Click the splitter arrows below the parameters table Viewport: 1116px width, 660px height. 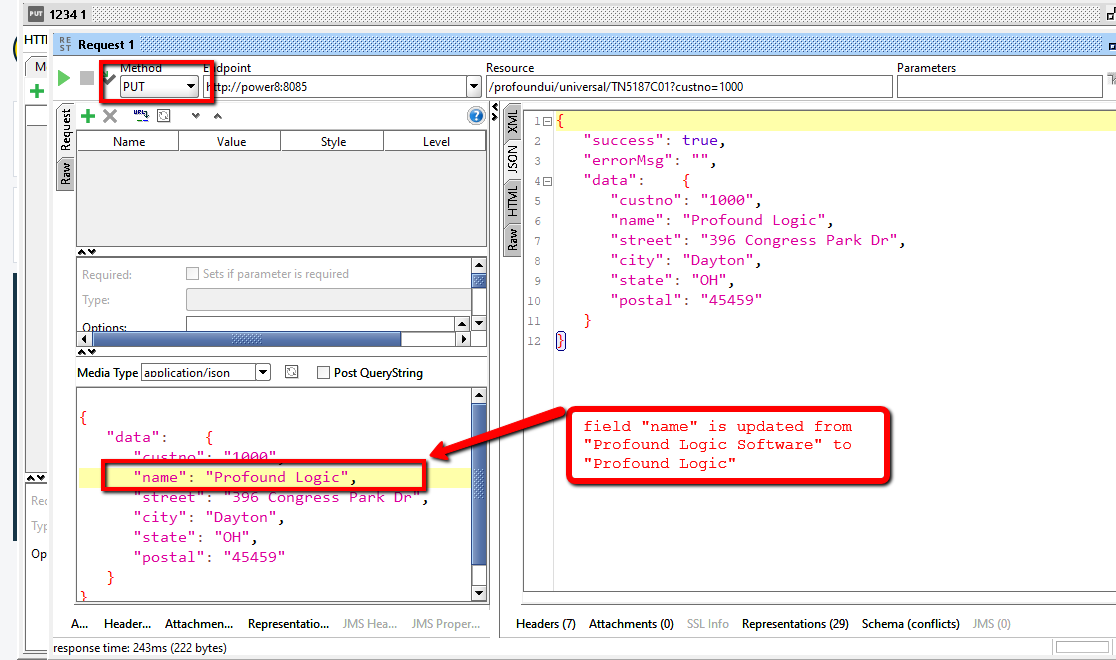[x=87, y=251]
